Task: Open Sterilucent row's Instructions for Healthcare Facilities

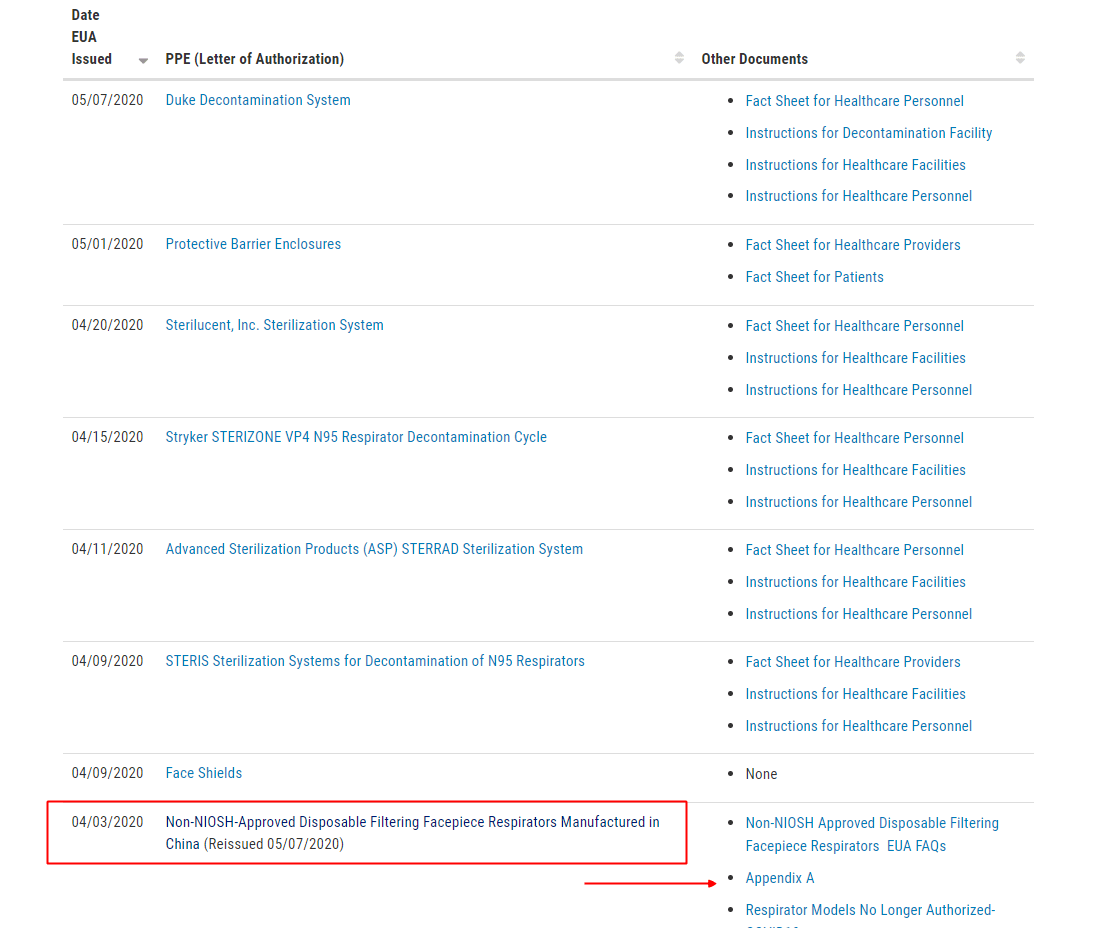Action: (856, 358)
